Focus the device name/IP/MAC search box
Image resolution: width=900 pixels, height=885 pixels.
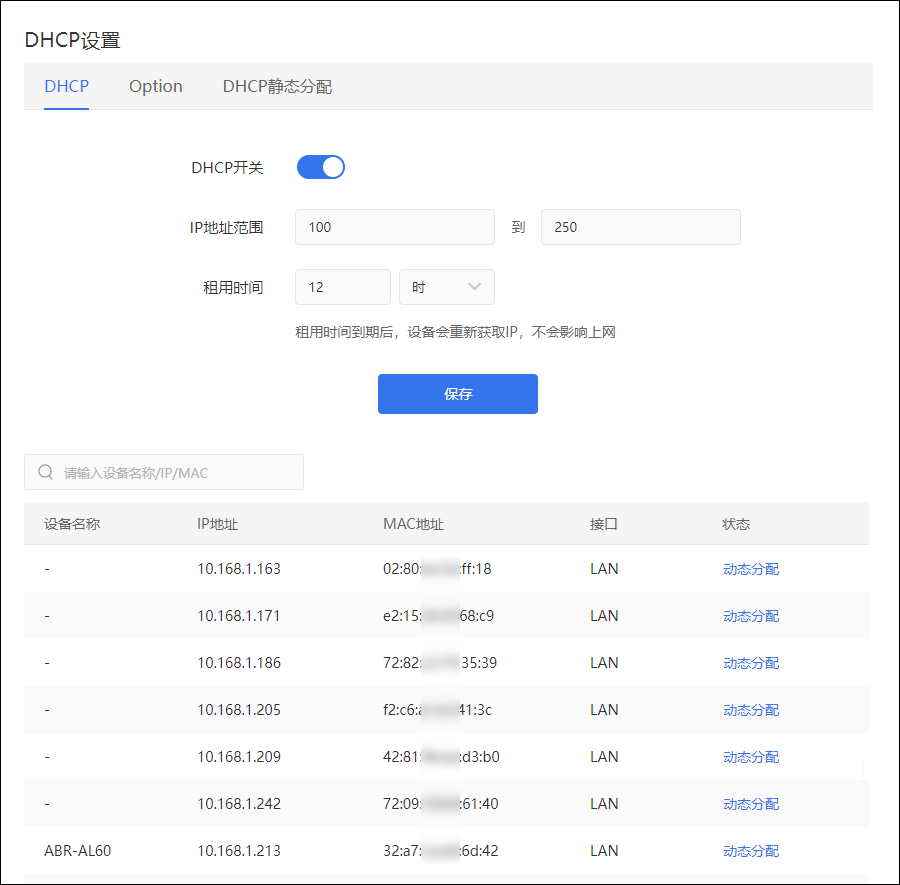pyautogui.click(x=175, y=472)
